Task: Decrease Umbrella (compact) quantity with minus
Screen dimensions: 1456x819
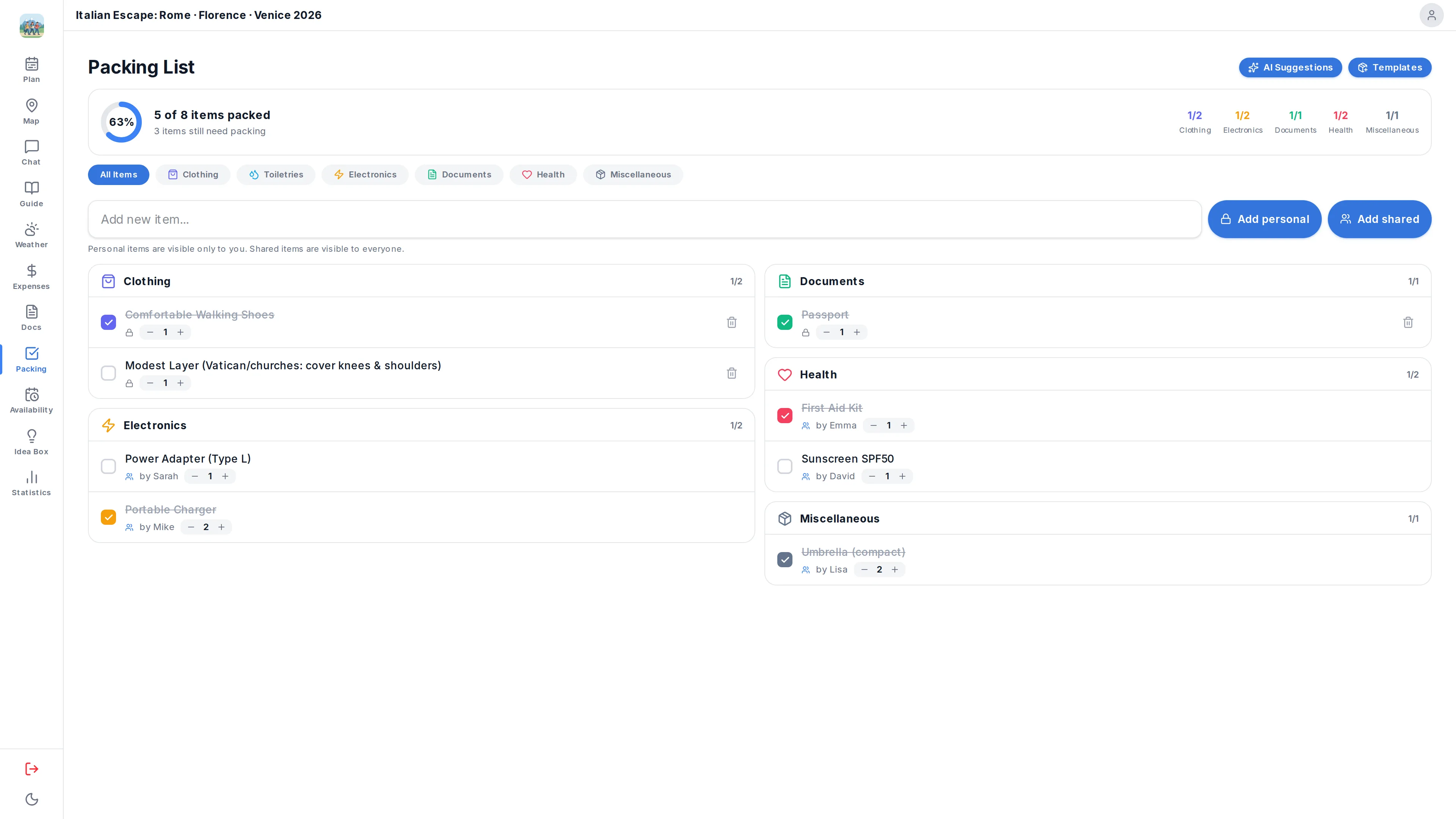Action: (x=864, y=569)
